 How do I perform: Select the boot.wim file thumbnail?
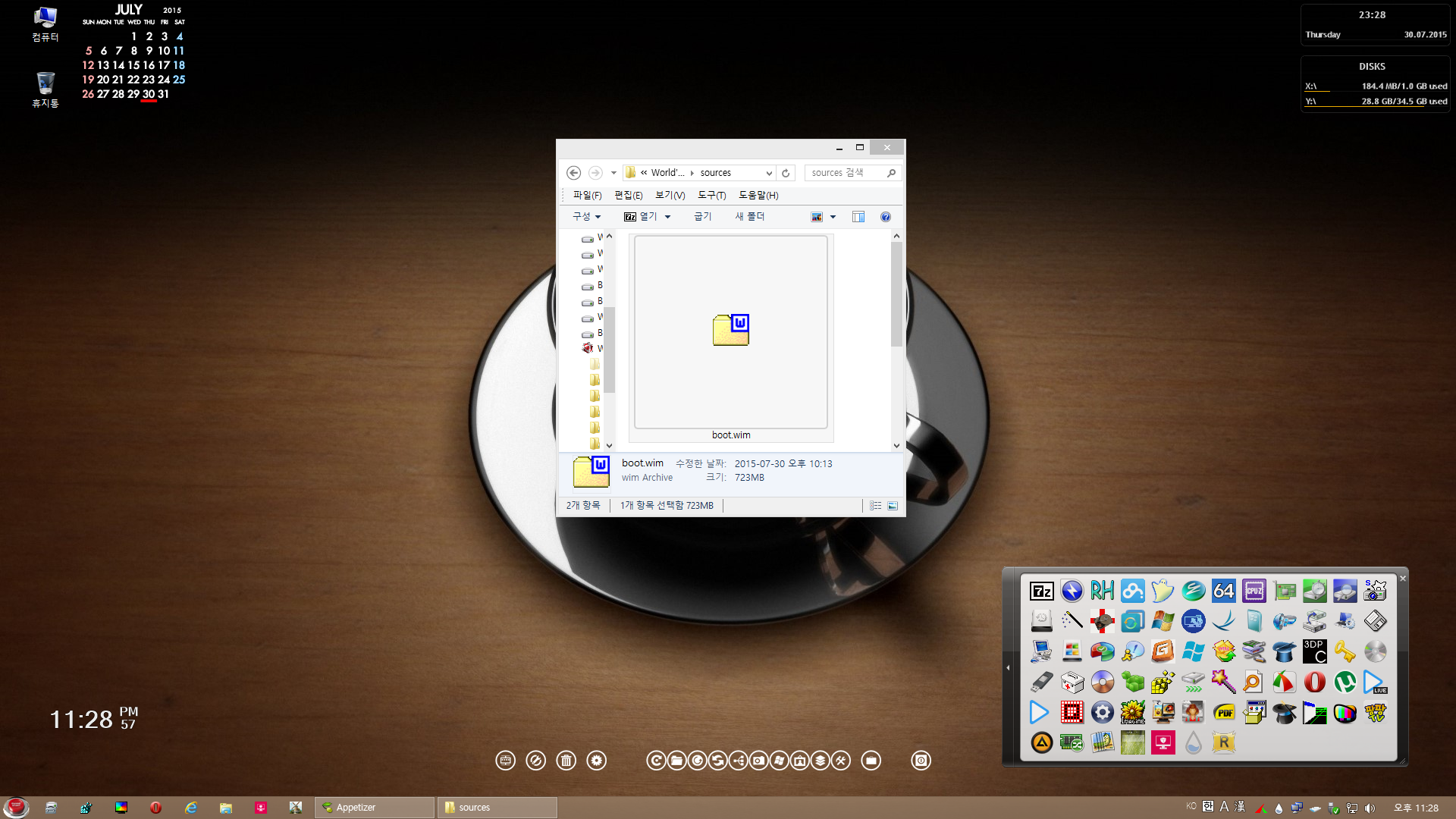coord(731,338)
